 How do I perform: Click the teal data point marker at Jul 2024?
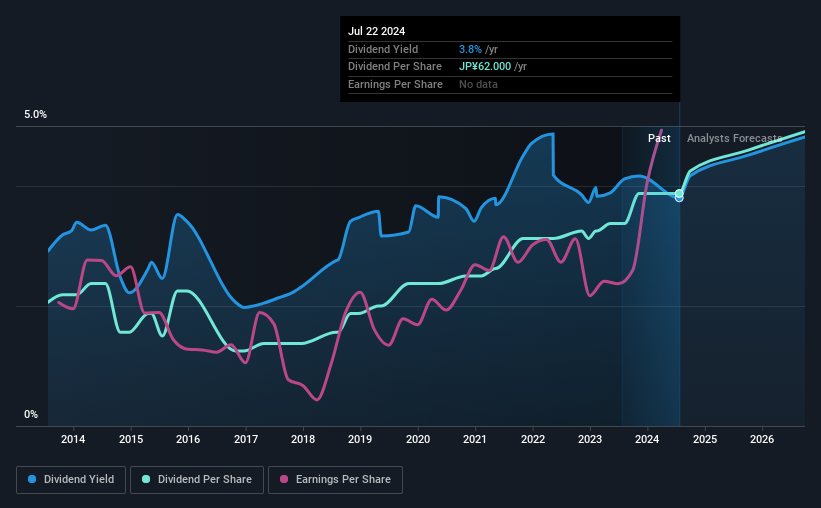[679, 194]
